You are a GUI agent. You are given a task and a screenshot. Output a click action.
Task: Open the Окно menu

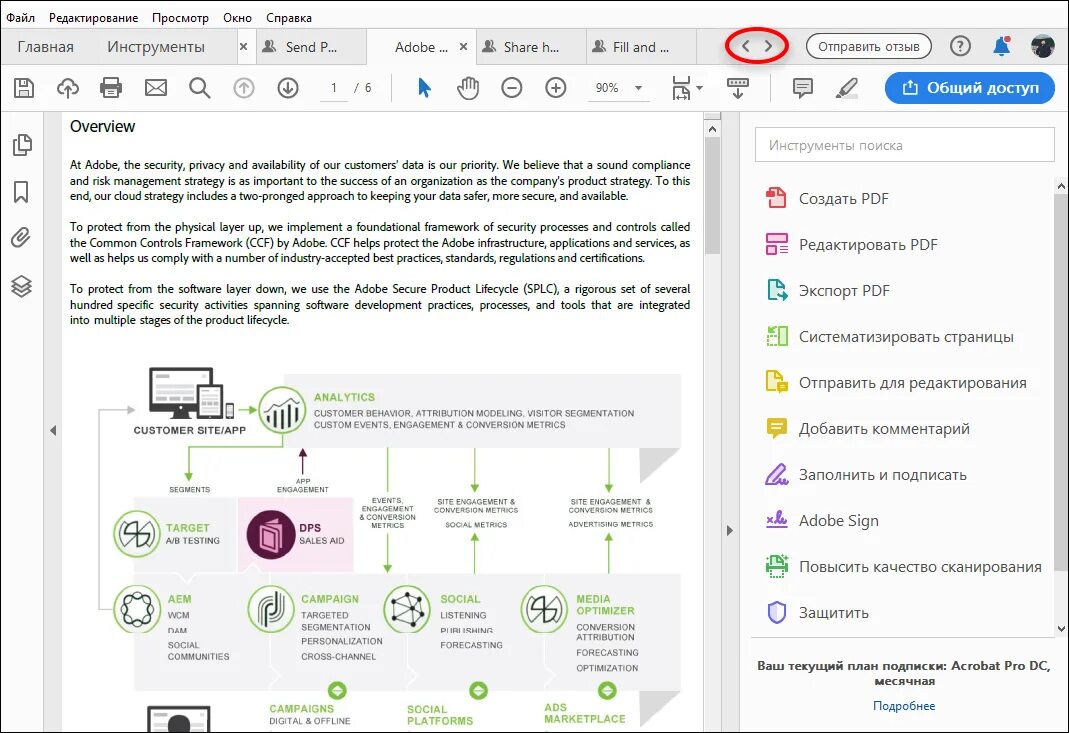[237, 18]
